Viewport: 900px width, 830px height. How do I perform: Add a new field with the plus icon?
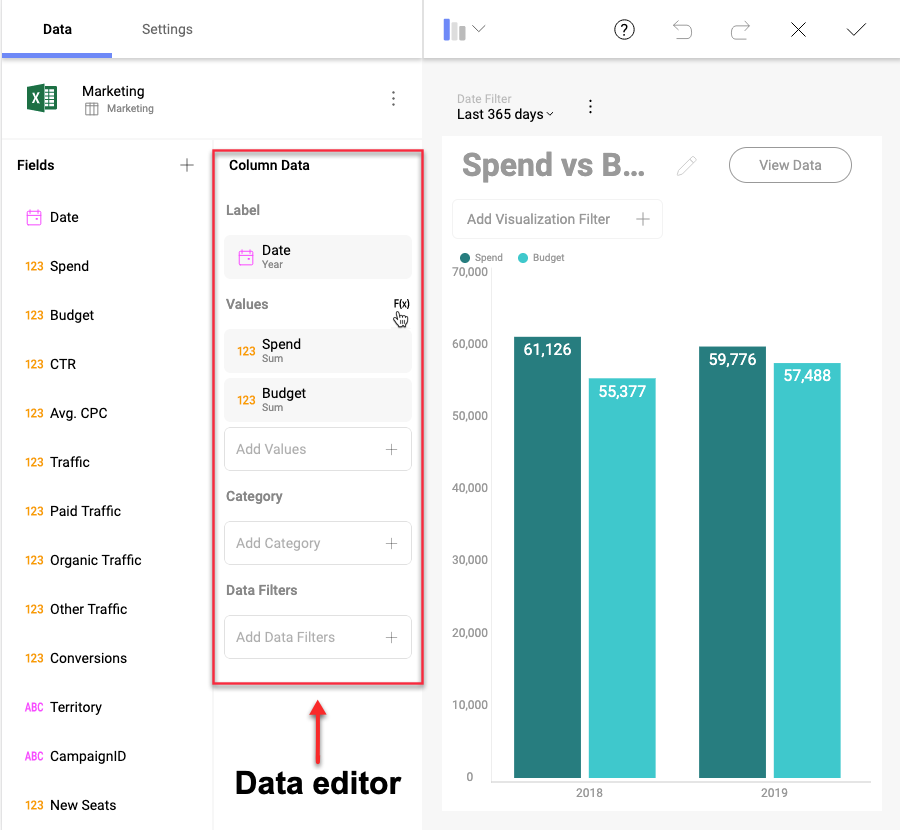(x=187, y=165)
